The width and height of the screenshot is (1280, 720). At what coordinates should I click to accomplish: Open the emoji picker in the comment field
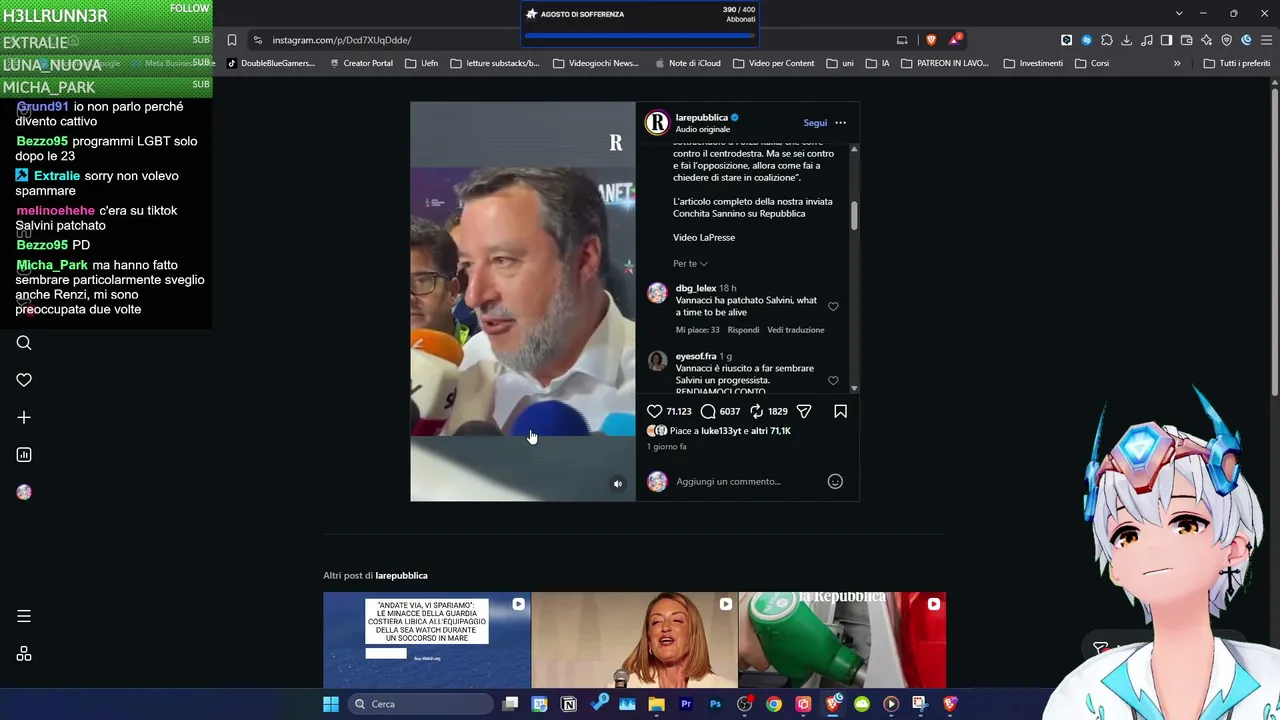point(835,481)
